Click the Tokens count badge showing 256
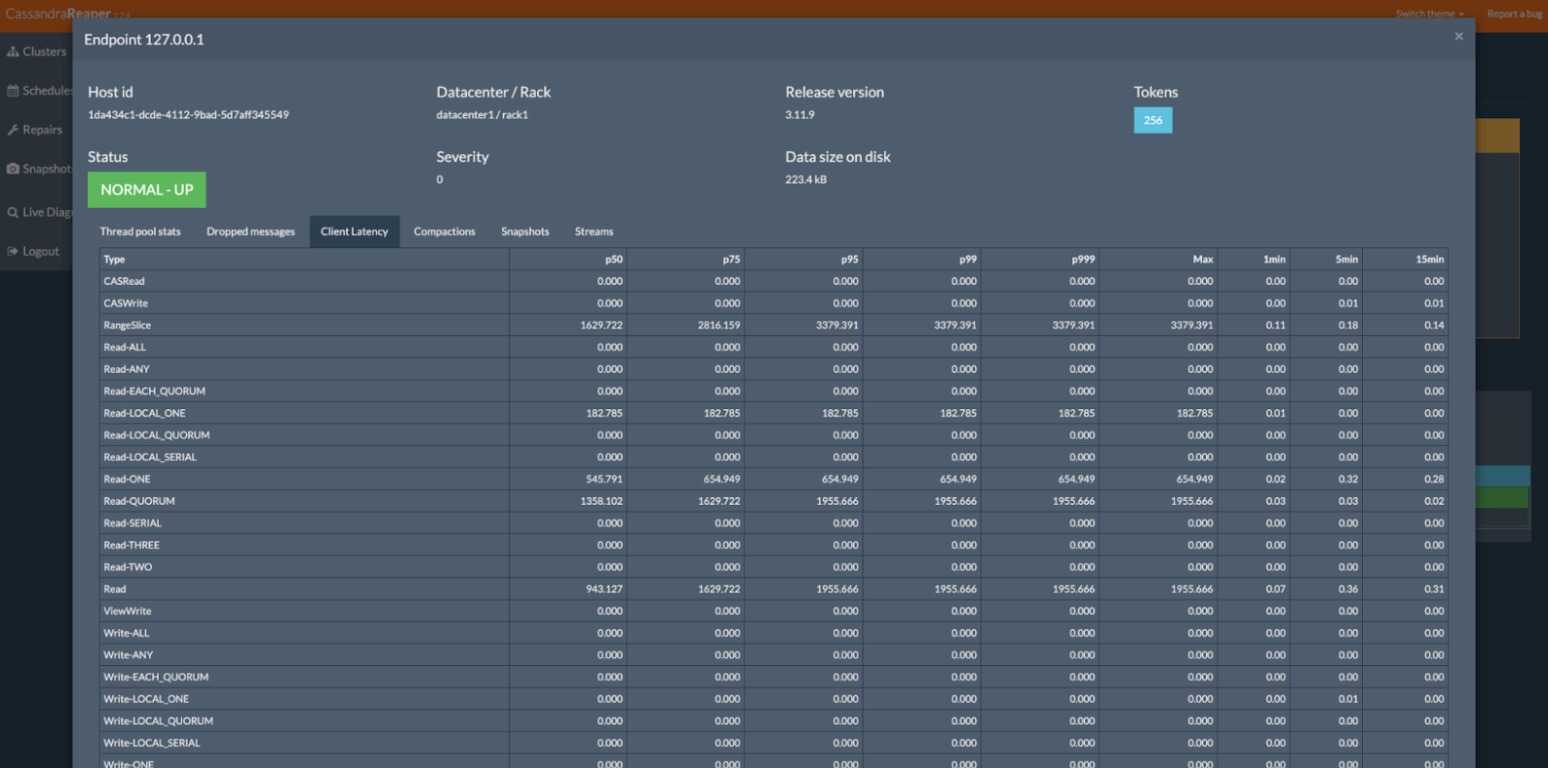This screenshot has height=768, width=1548. [x=1153, y=119]
